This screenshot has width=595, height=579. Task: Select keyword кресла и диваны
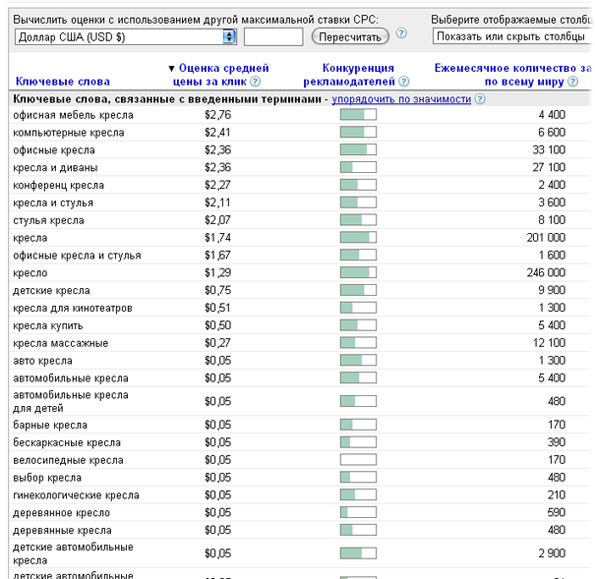pyautogui.click(x=55, y=168)
